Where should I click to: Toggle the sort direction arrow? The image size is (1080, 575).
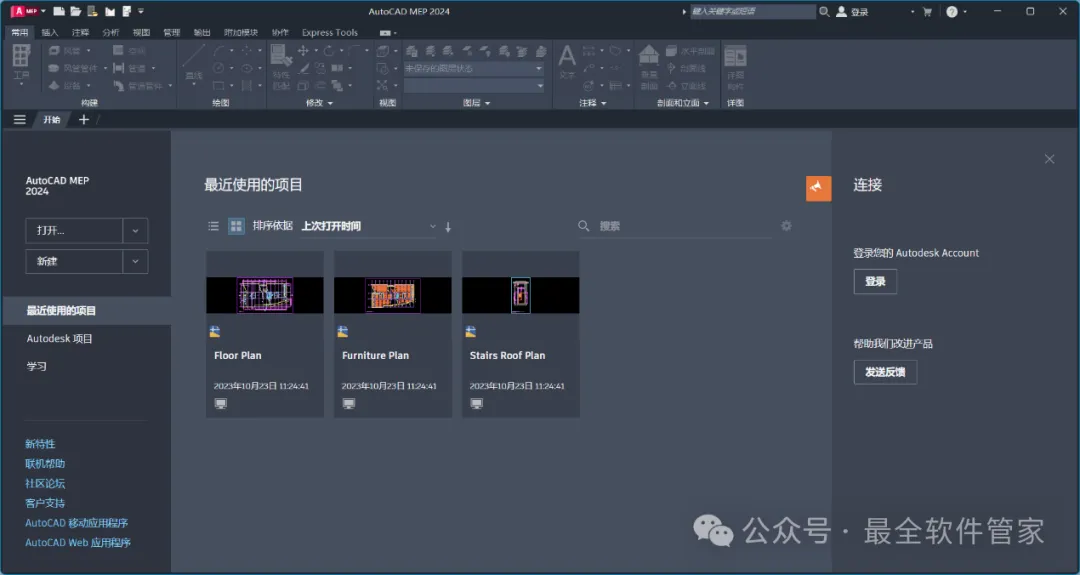click(448, 227)
